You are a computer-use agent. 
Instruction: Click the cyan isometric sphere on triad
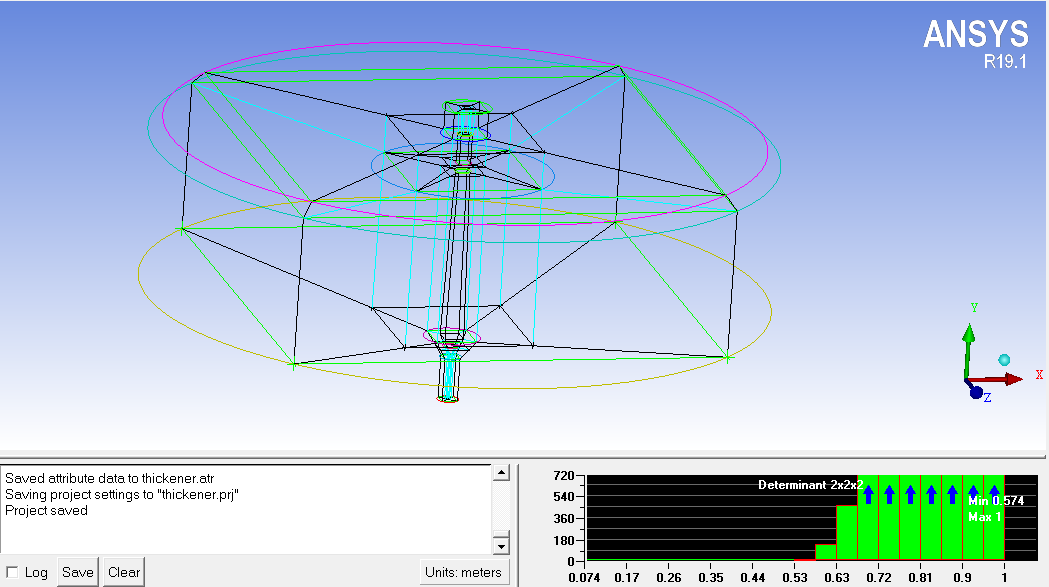[x=1004, y=360]
